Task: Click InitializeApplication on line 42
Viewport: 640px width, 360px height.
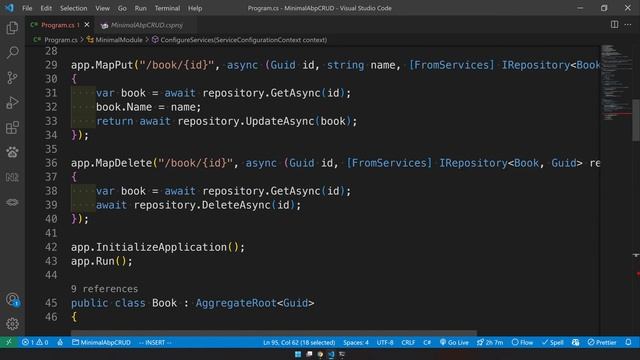Action: (161, 247)
